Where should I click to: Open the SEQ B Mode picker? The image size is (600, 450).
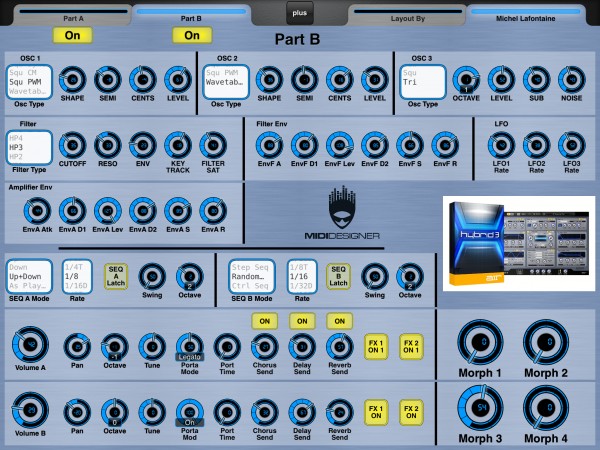(x=252, y=277)
